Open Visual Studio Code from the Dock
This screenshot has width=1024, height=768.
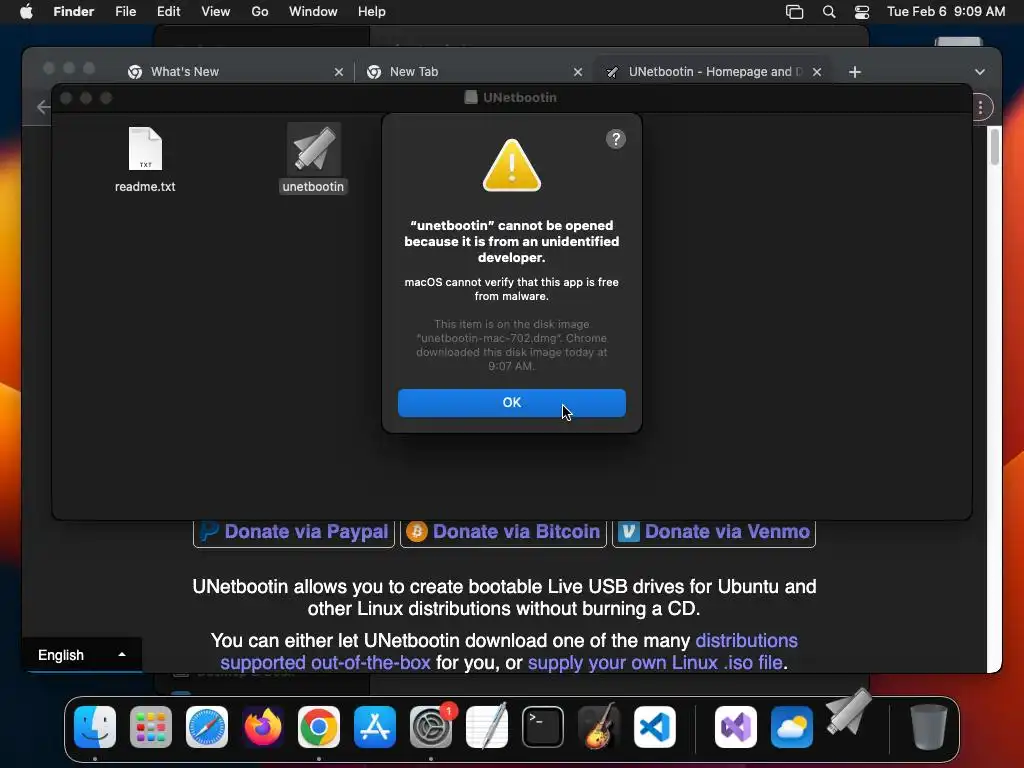(655, 727)
